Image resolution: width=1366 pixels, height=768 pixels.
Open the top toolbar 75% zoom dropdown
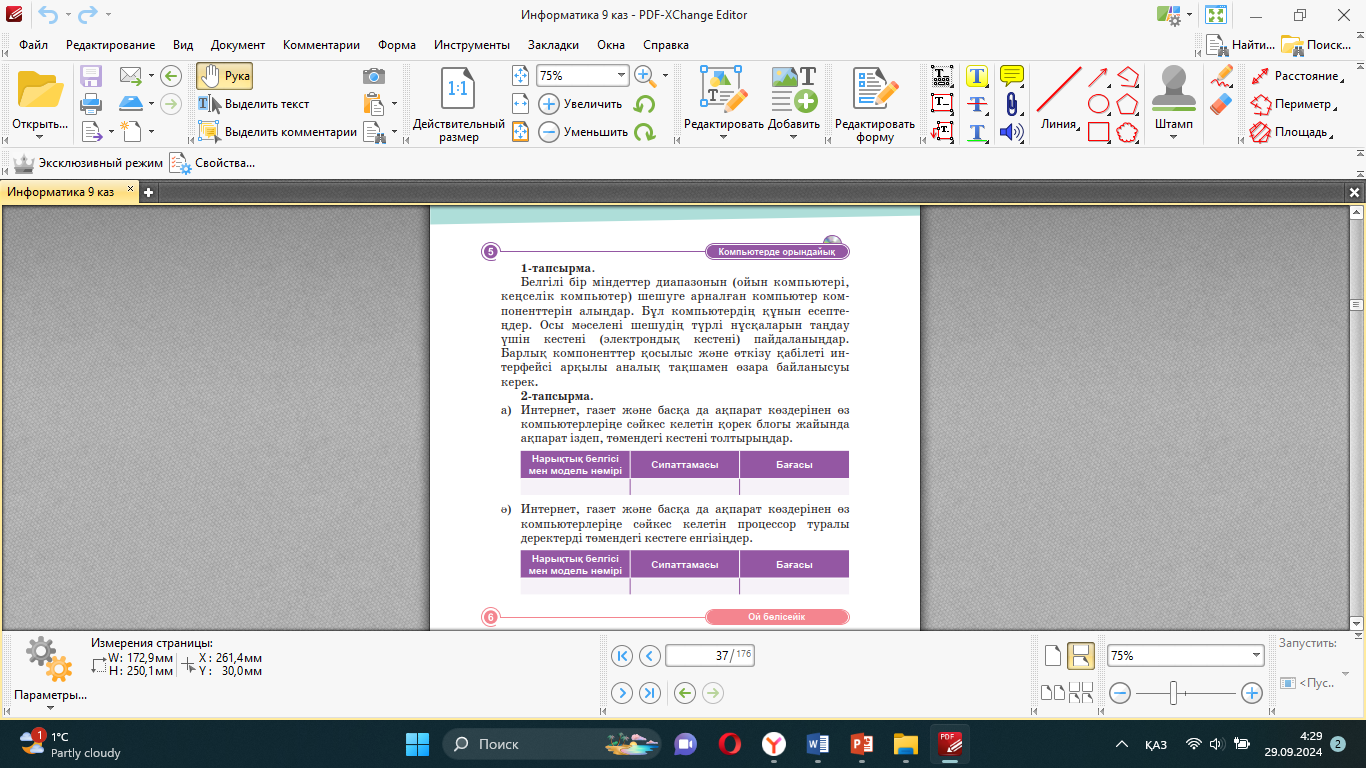coord(621,76)
